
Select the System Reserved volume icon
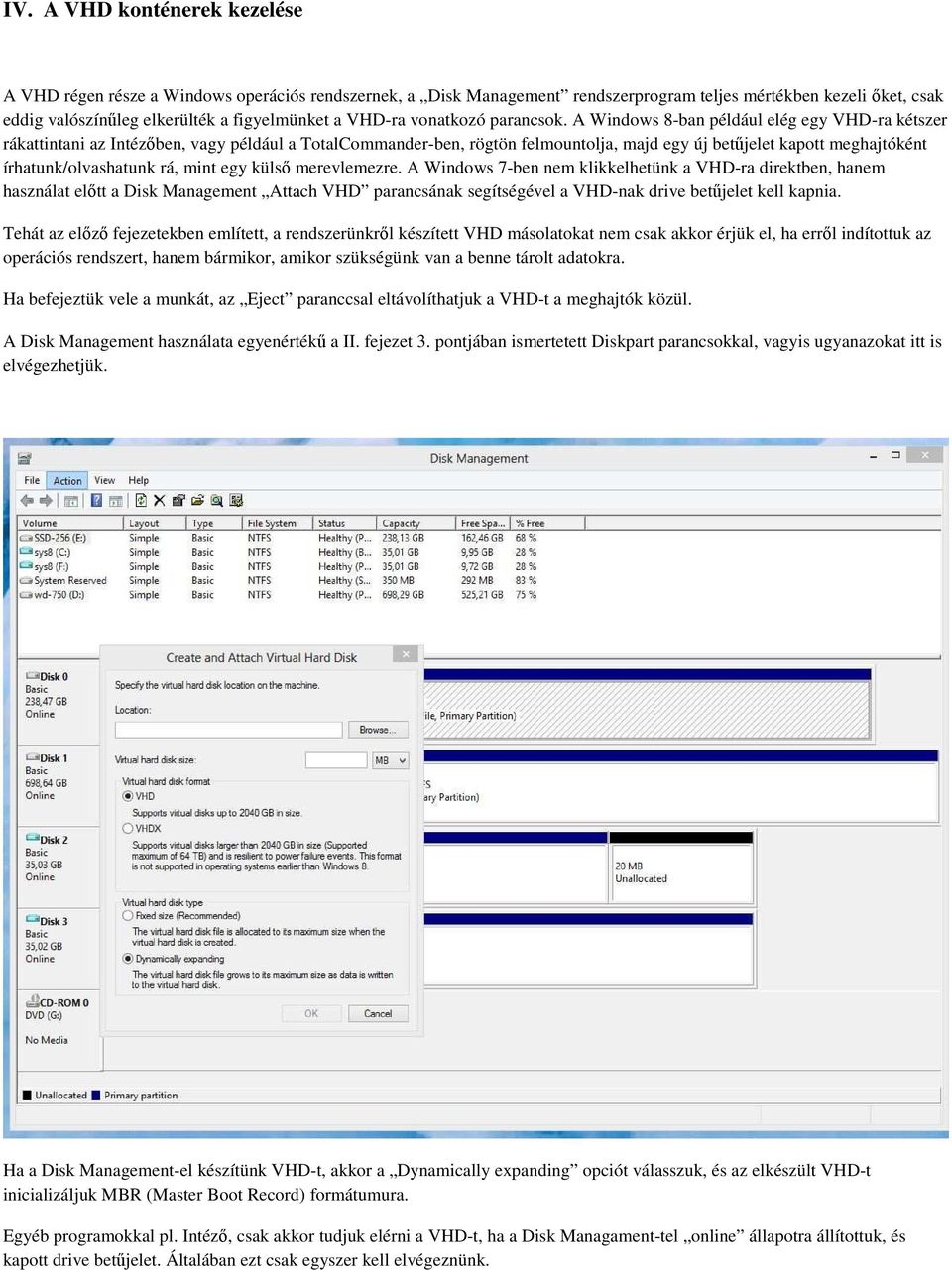pyautogui.click(x=26, y=581)
